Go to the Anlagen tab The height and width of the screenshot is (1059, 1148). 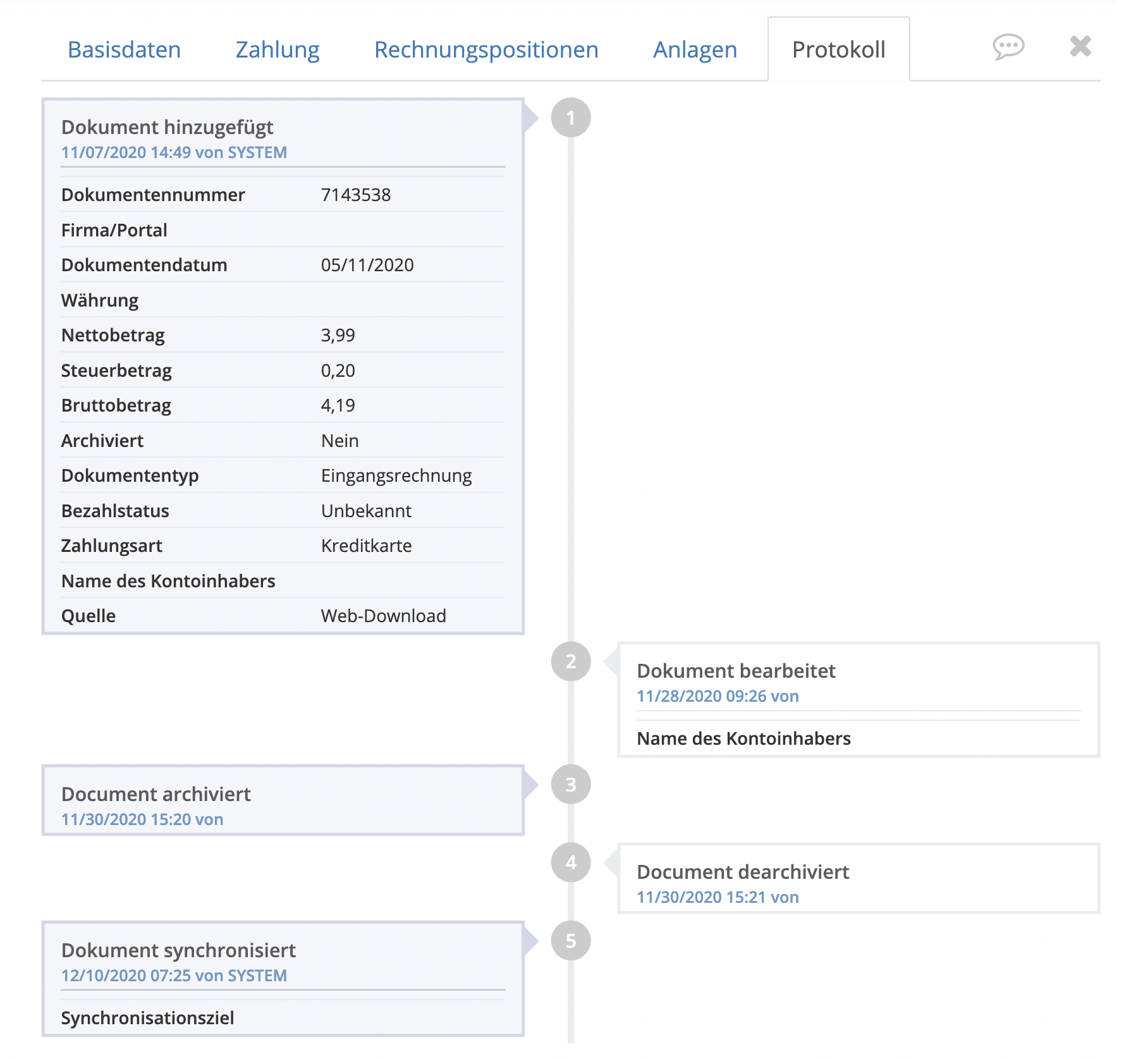[695, 49]
